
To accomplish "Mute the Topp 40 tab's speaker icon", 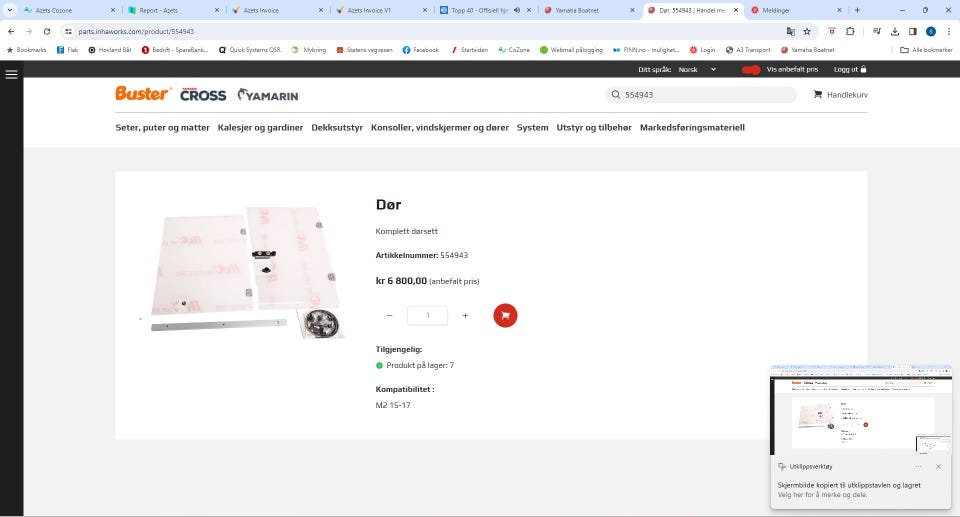I will pos(517,10).
